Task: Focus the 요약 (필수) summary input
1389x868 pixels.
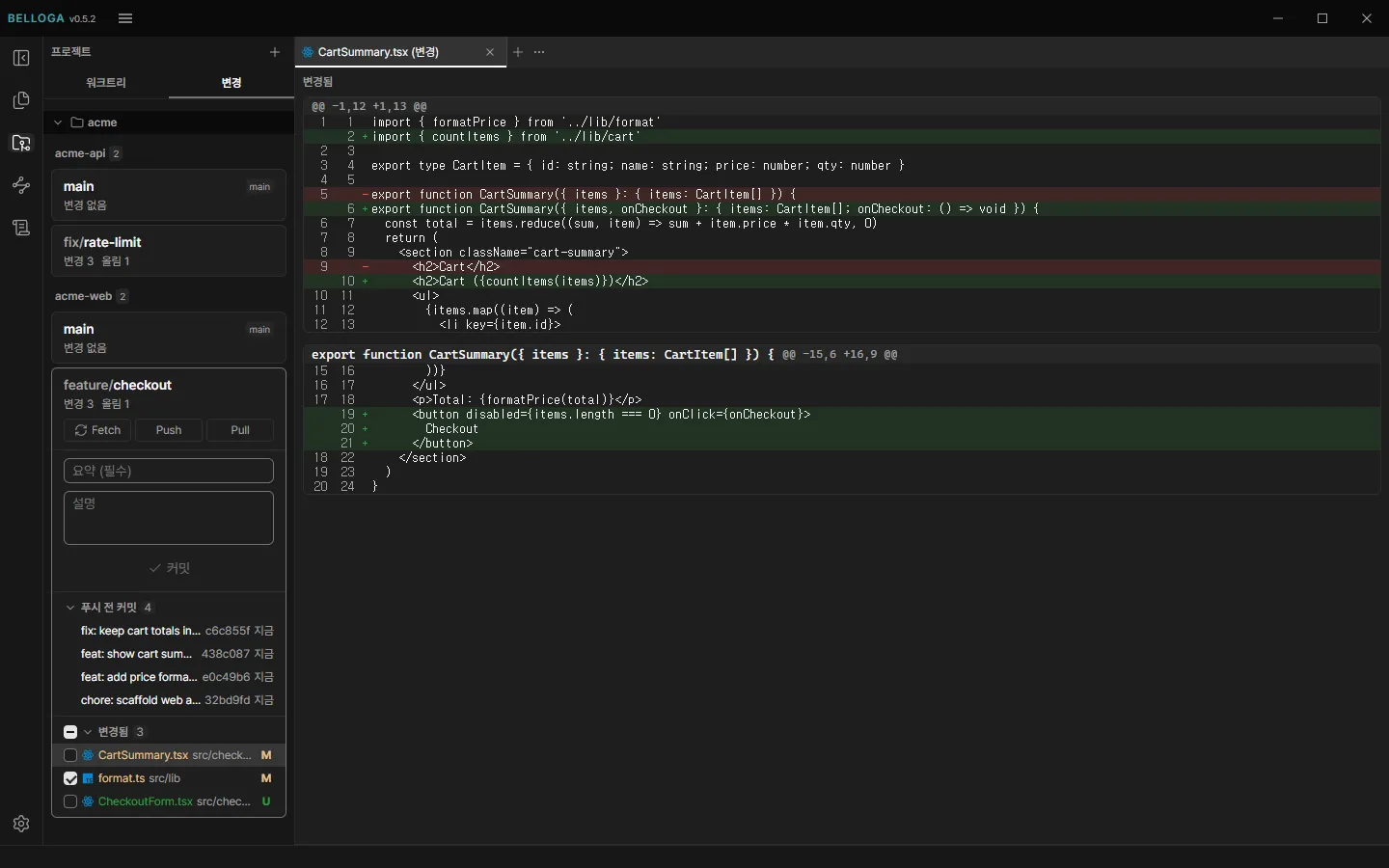Action: pyautogui.click(x=169, y=471)
